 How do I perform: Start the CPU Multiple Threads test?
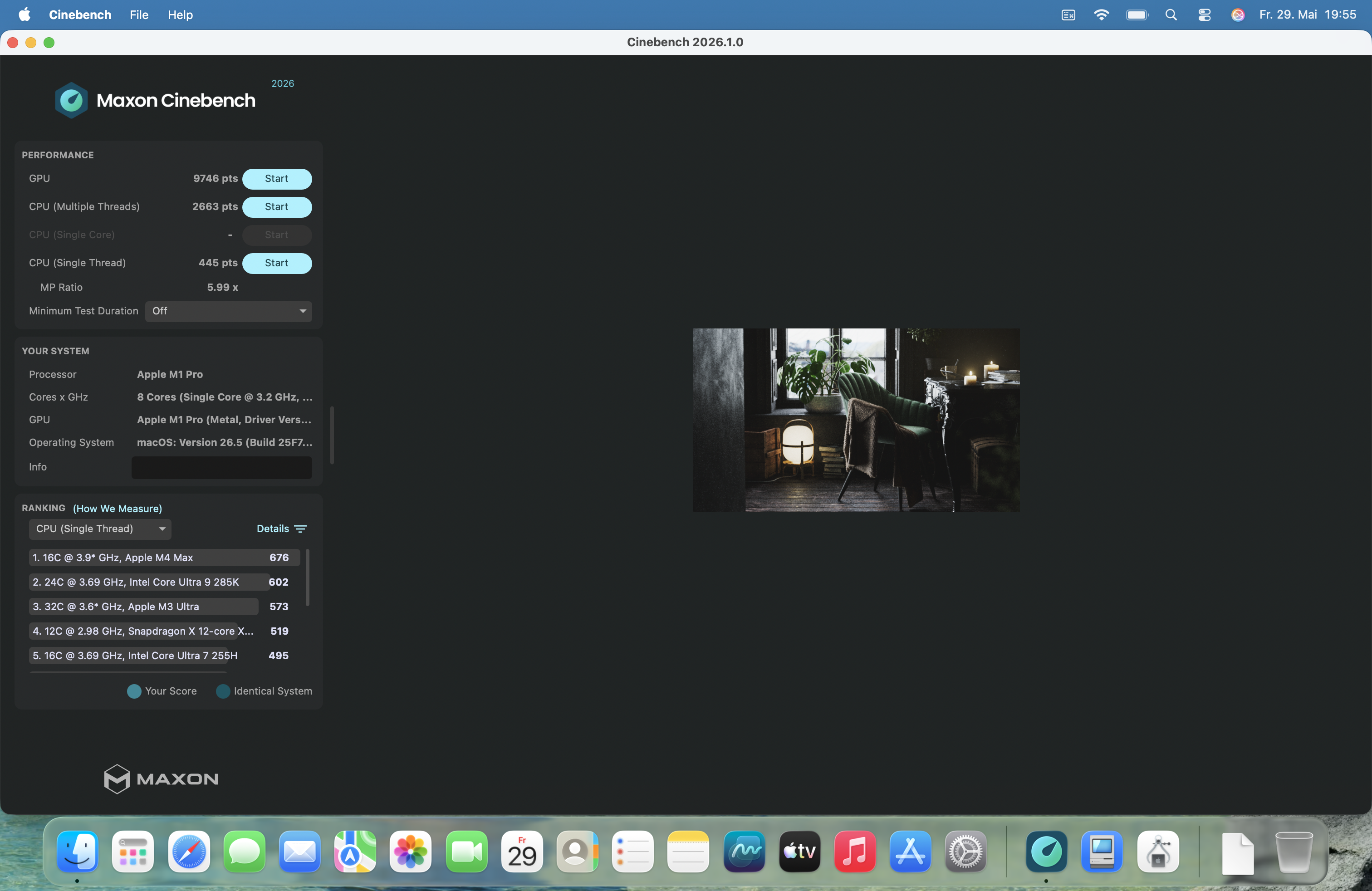tap(277, 207)
